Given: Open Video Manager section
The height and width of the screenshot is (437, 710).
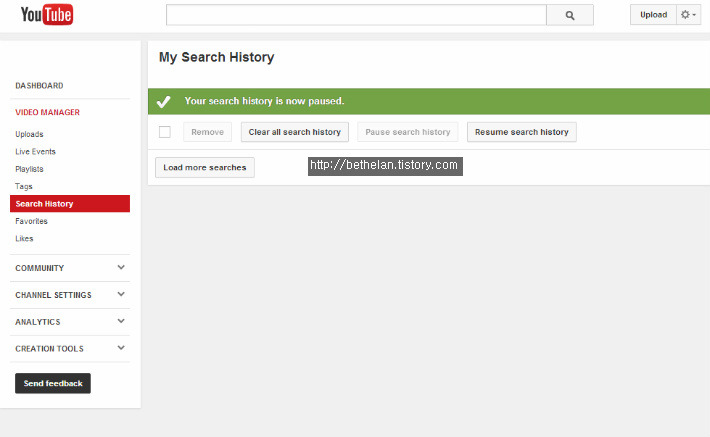Looking at the screenshot, I should [48, 112].
